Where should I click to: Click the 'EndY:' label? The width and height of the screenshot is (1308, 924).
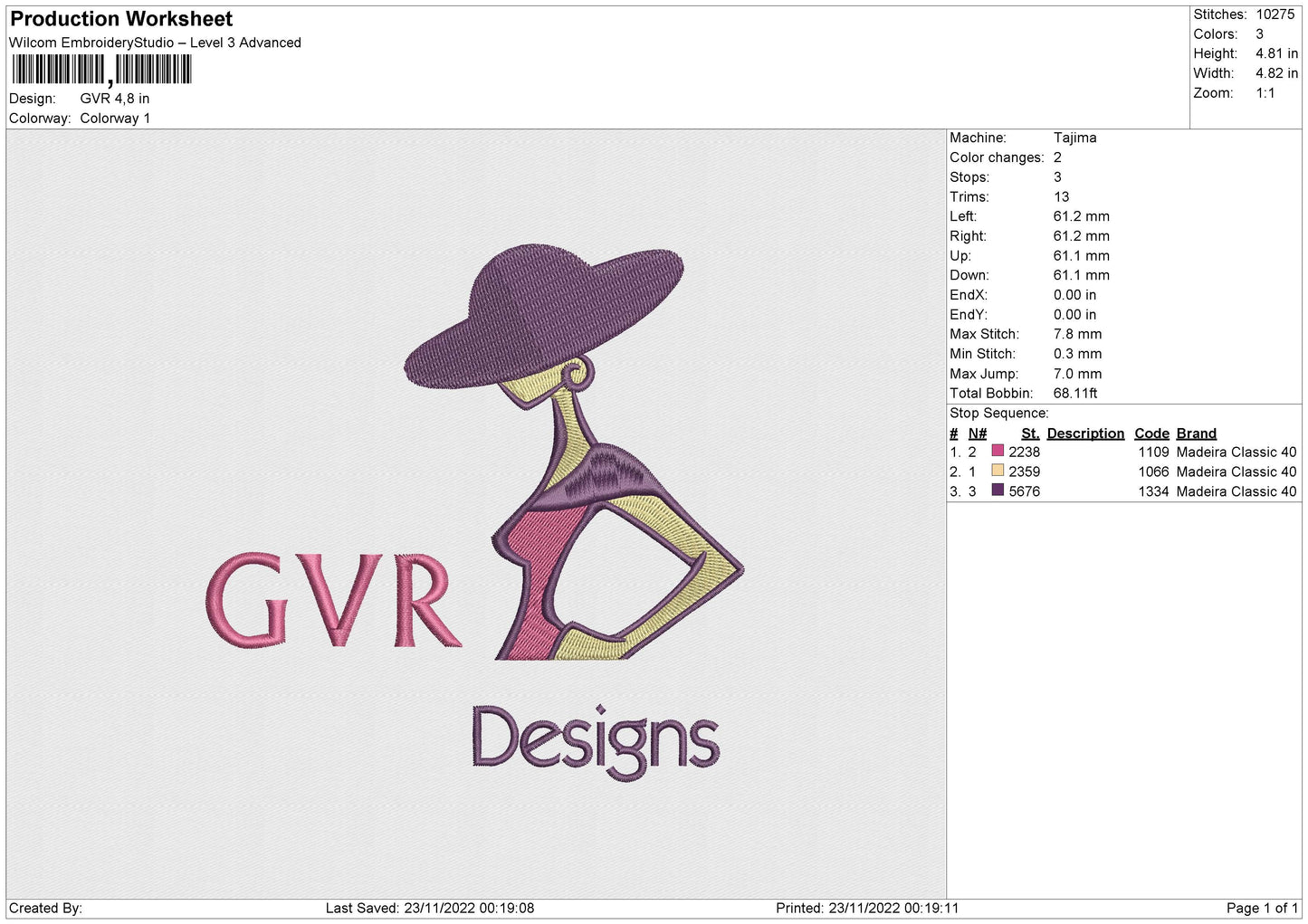[x=969, y=315]
